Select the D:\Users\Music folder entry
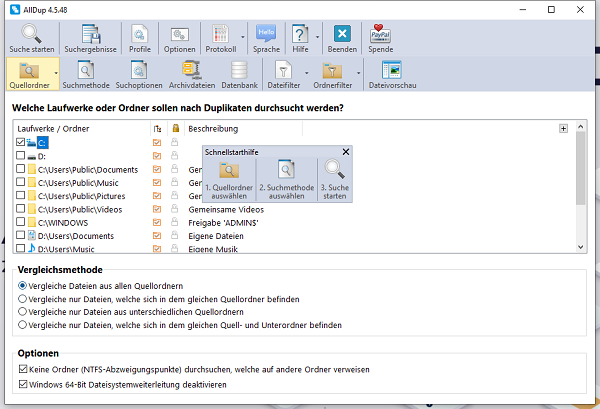The height and width of the screenshot is (409, 600). coord(66,249)
